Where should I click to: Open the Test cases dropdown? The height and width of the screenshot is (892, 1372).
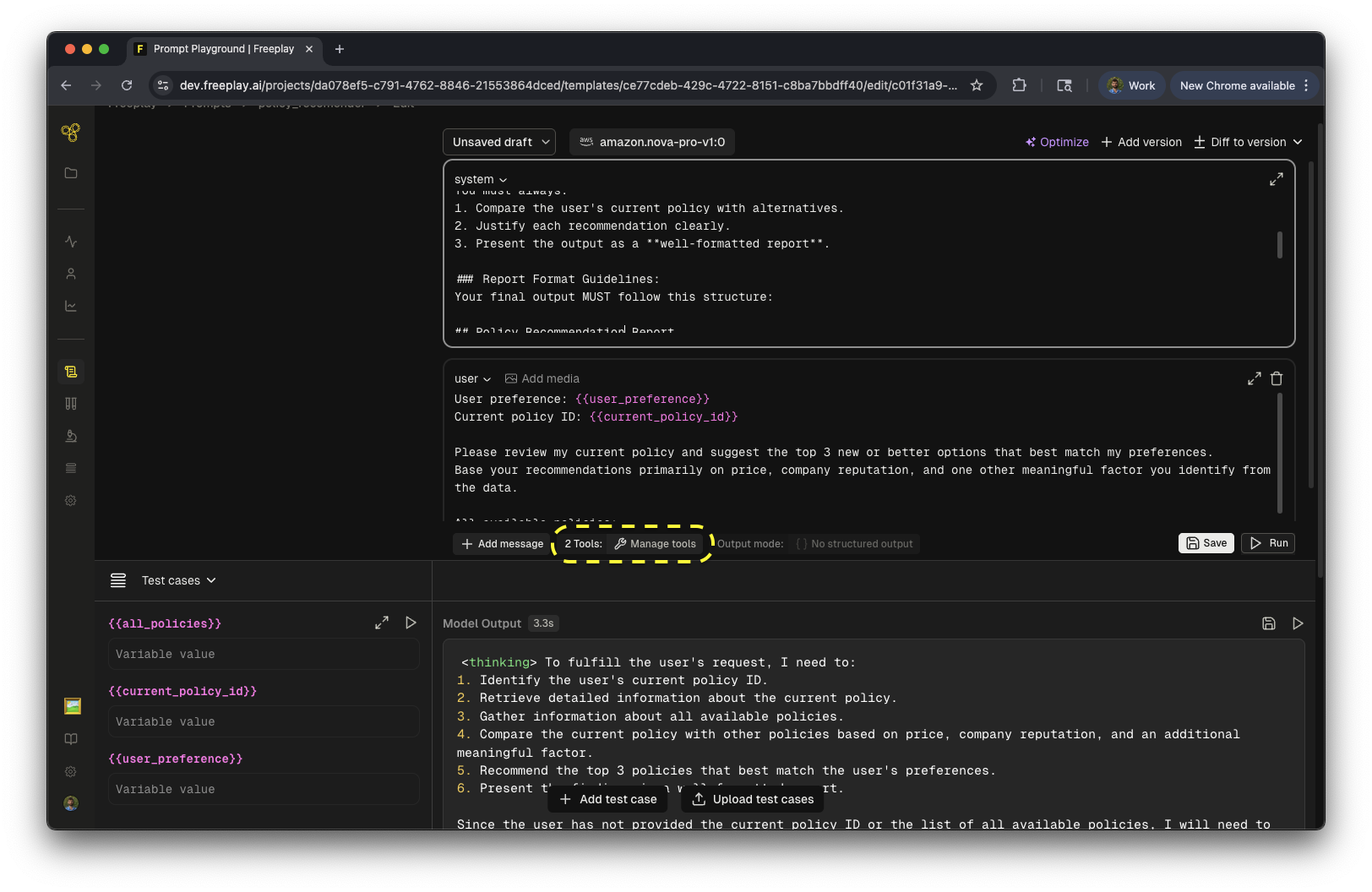[178, 580]
